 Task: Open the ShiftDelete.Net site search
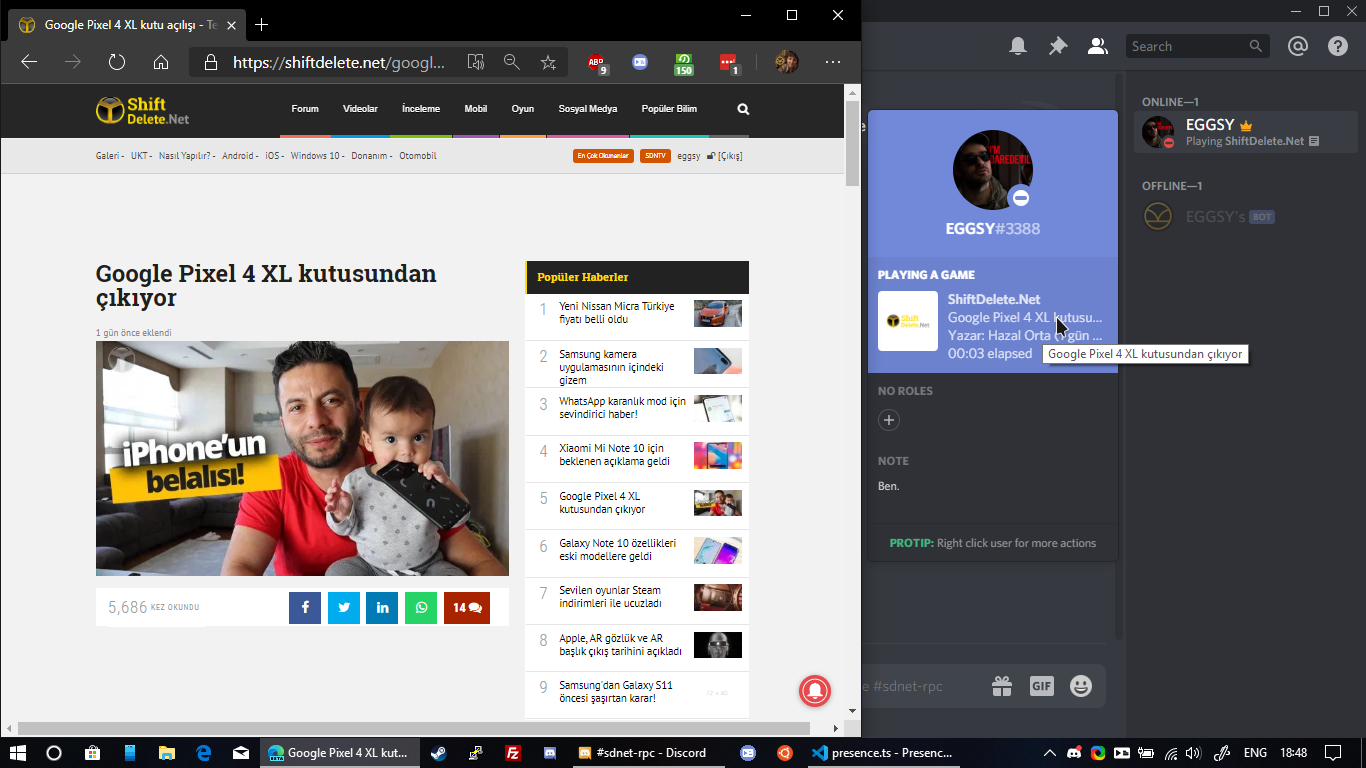(x=743, y=109)
